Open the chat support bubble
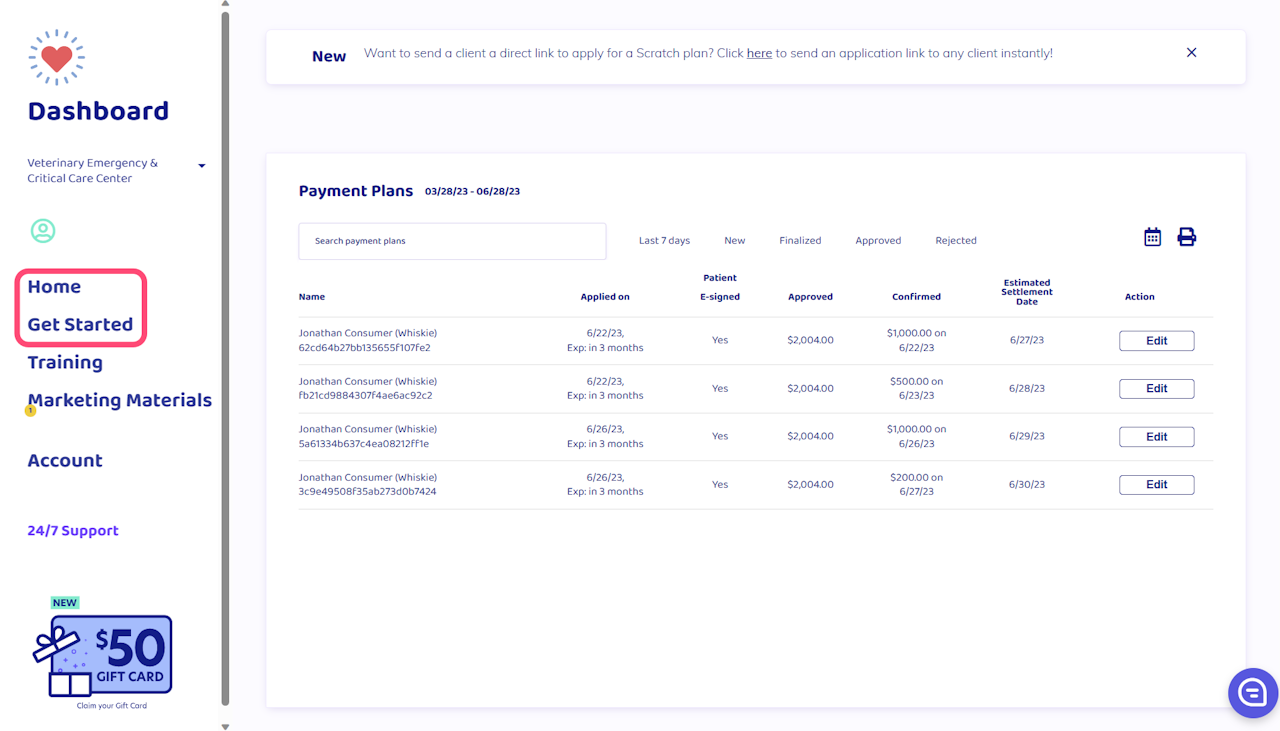1280x731 pixels. click(x=1252, y=692)
